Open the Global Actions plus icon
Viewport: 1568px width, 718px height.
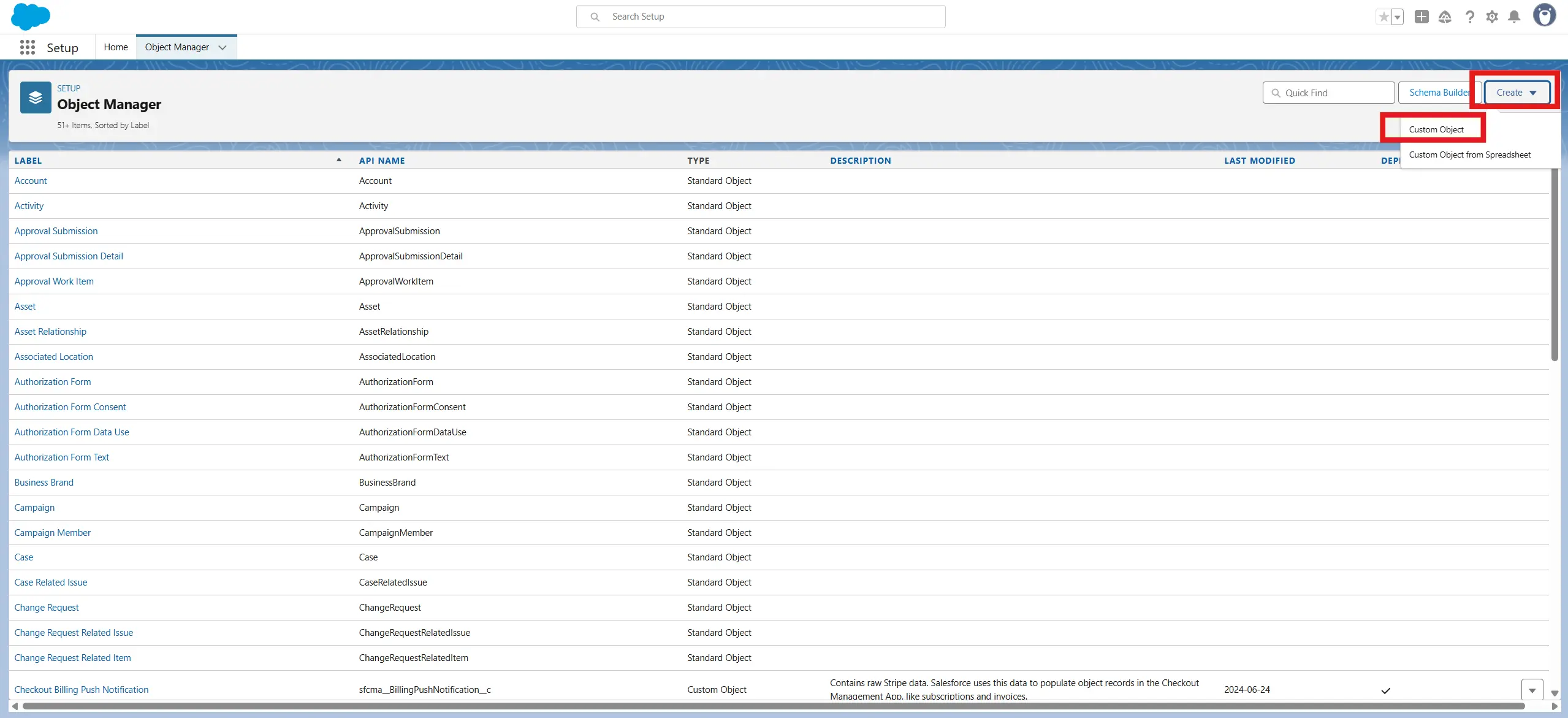point(1421,17)
